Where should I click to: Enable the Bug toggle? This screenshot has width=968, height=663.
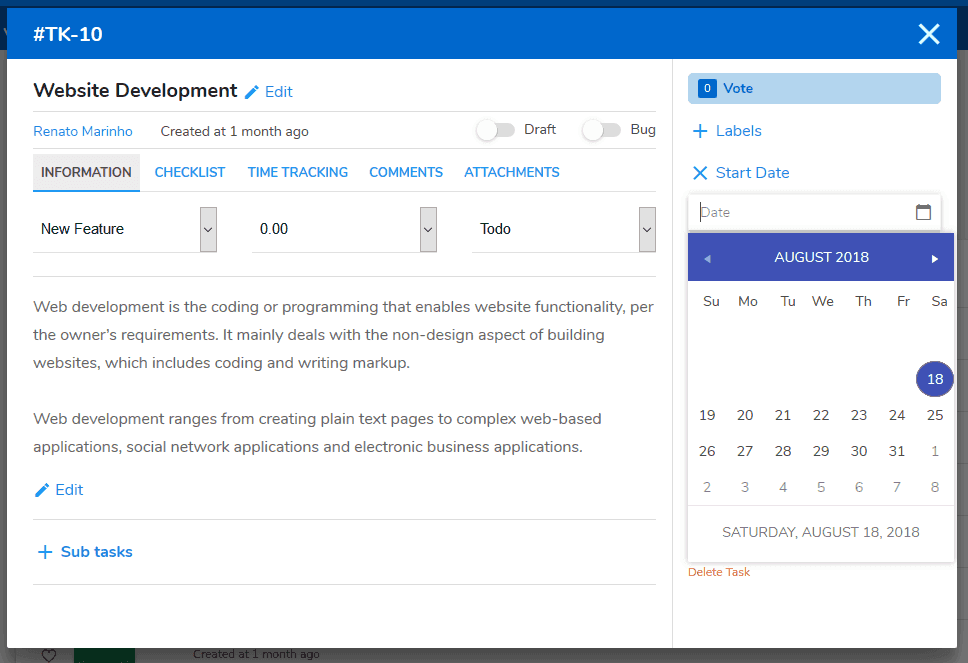point(601,130)
